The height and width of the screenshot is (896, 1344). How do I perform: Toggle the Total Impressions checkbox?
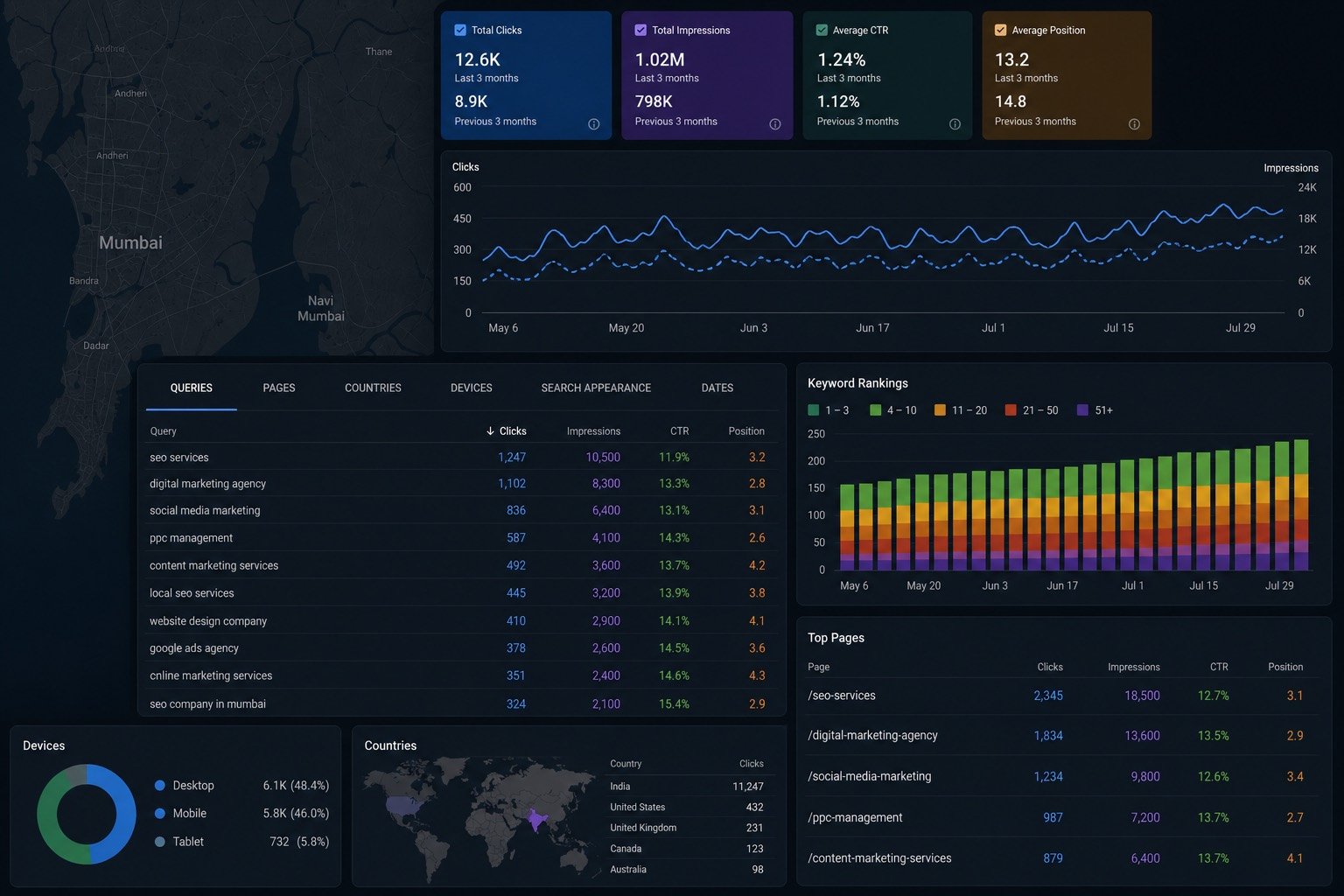[640, 30]
